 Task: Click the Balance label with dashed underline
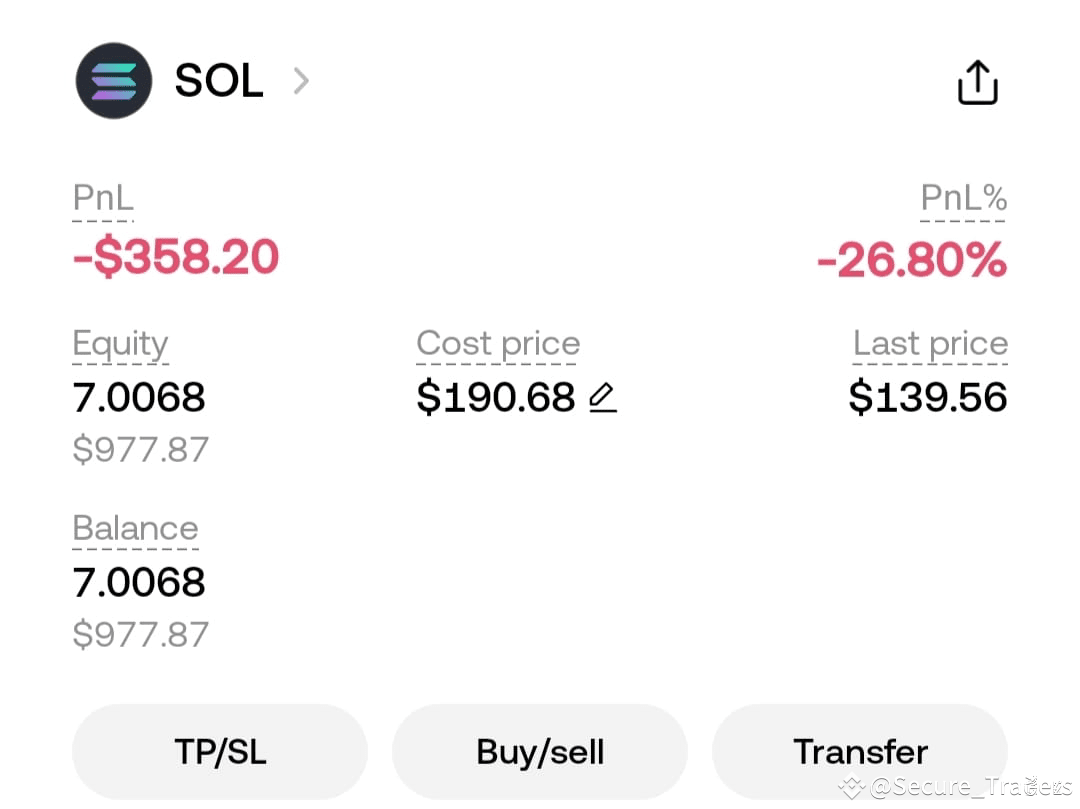pos(135,528)
